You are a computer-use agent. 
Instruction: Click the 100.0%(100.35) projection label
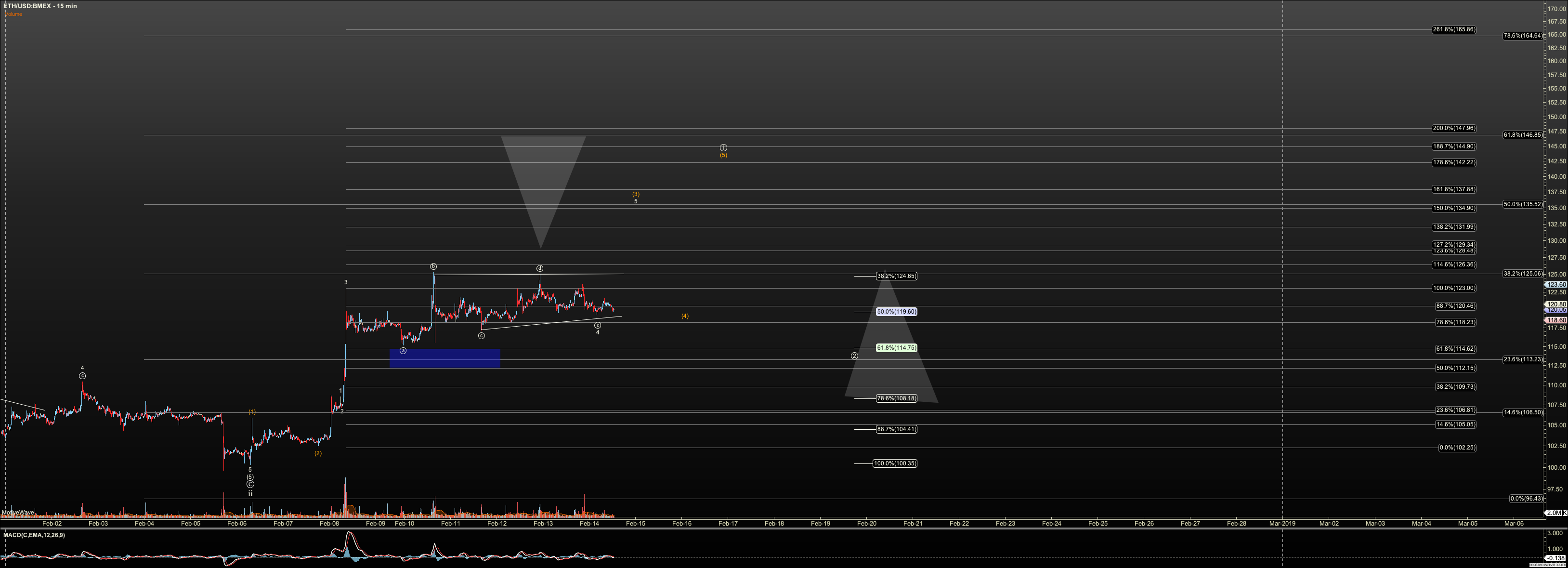coord(894,463)
